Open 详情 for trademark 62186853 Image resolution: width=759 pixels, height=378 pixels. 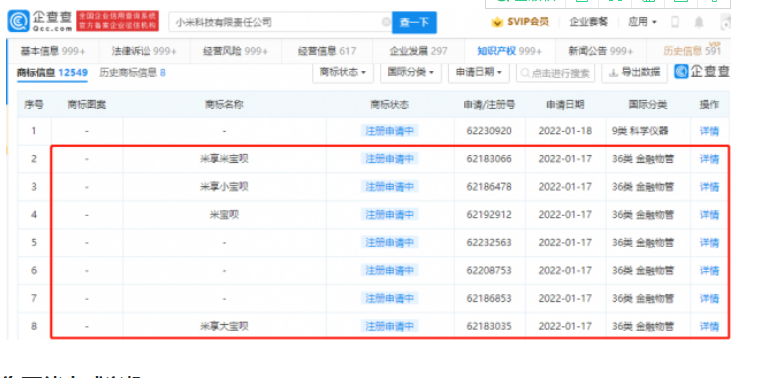pos(709,299)
